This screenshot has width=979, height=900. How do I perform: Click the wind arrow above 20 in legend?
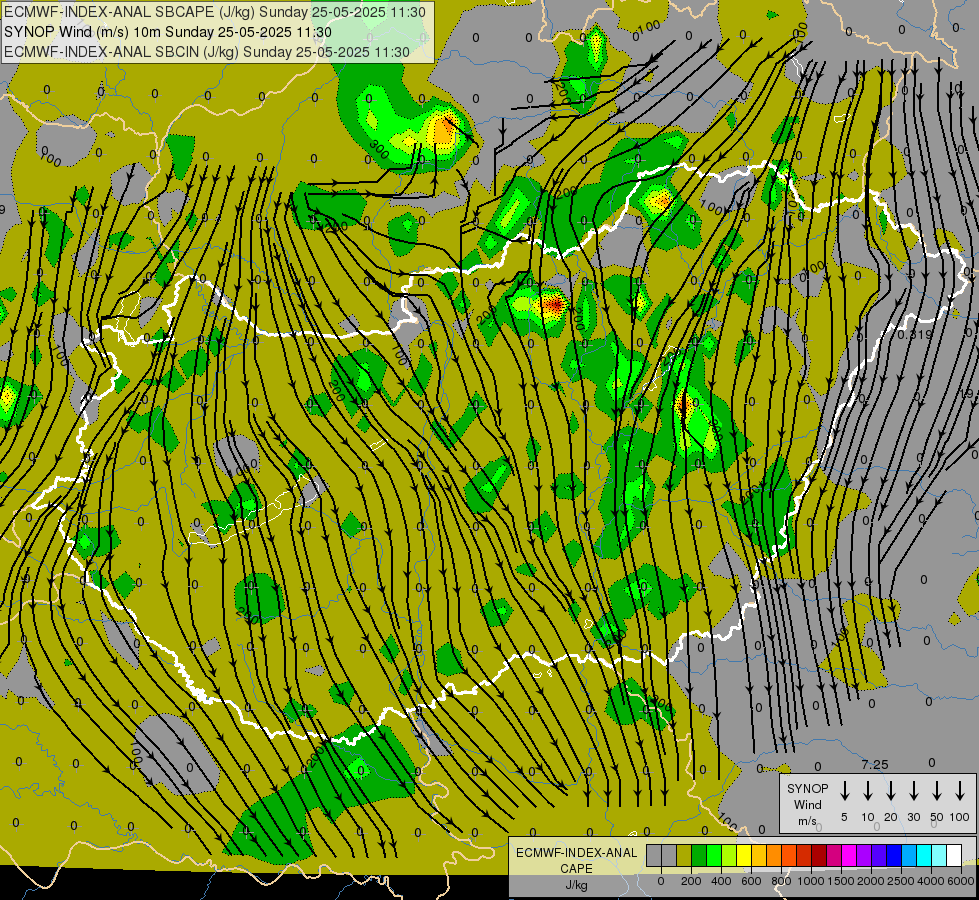[x=891, y=791]
